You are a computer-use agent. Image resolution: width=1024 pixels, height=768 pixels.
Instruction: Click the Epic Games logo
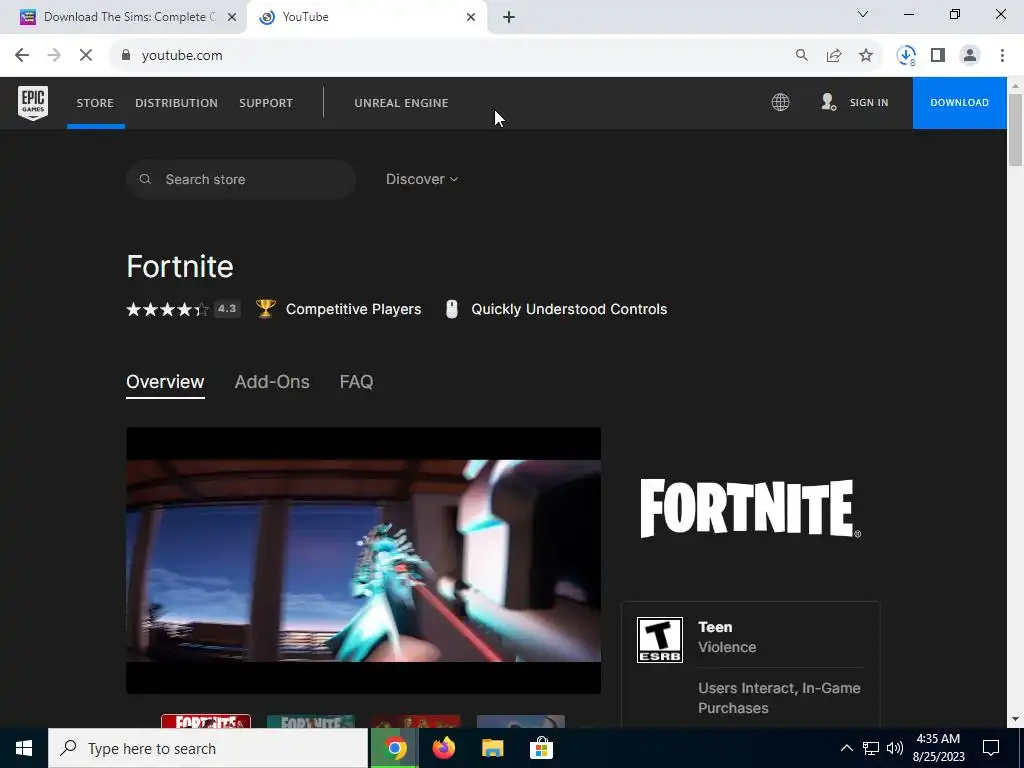pos(33,103)
